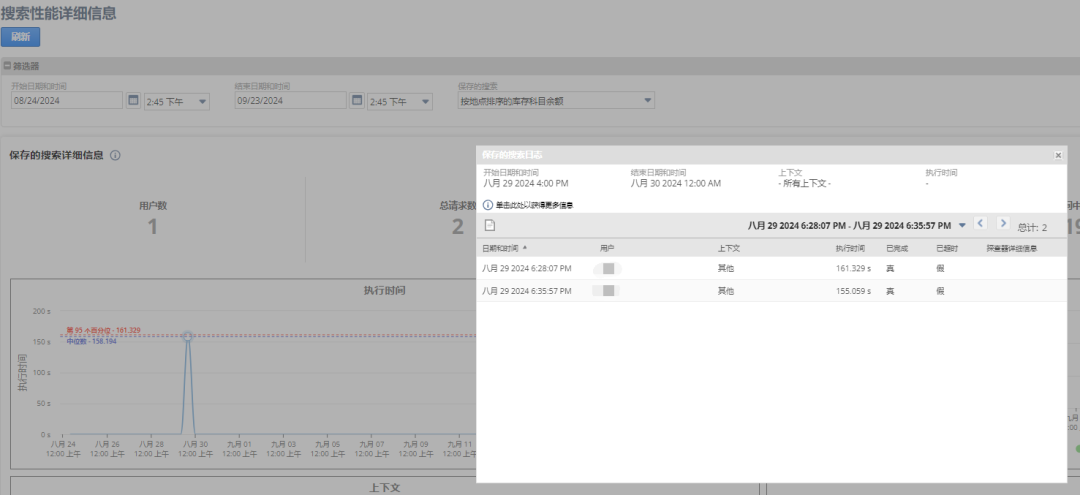The width and height of the screenshot is (1080, 495).
Task: Click the 用户 column header
Action: coord(606,248)
